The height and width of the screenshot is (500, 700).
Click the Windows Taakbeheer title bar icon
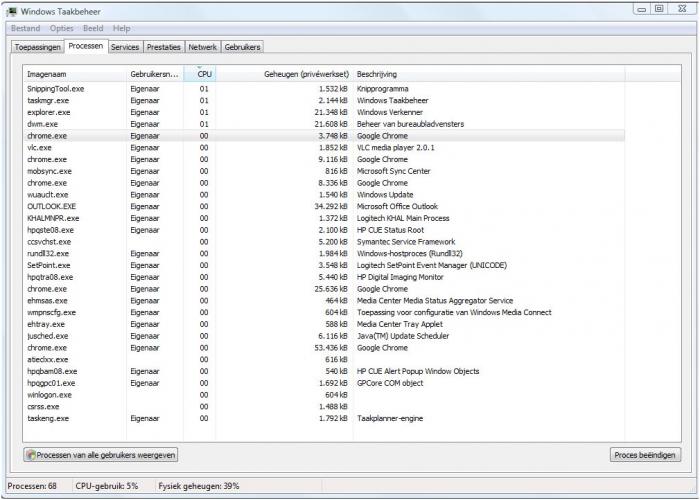tap(11, 9)
